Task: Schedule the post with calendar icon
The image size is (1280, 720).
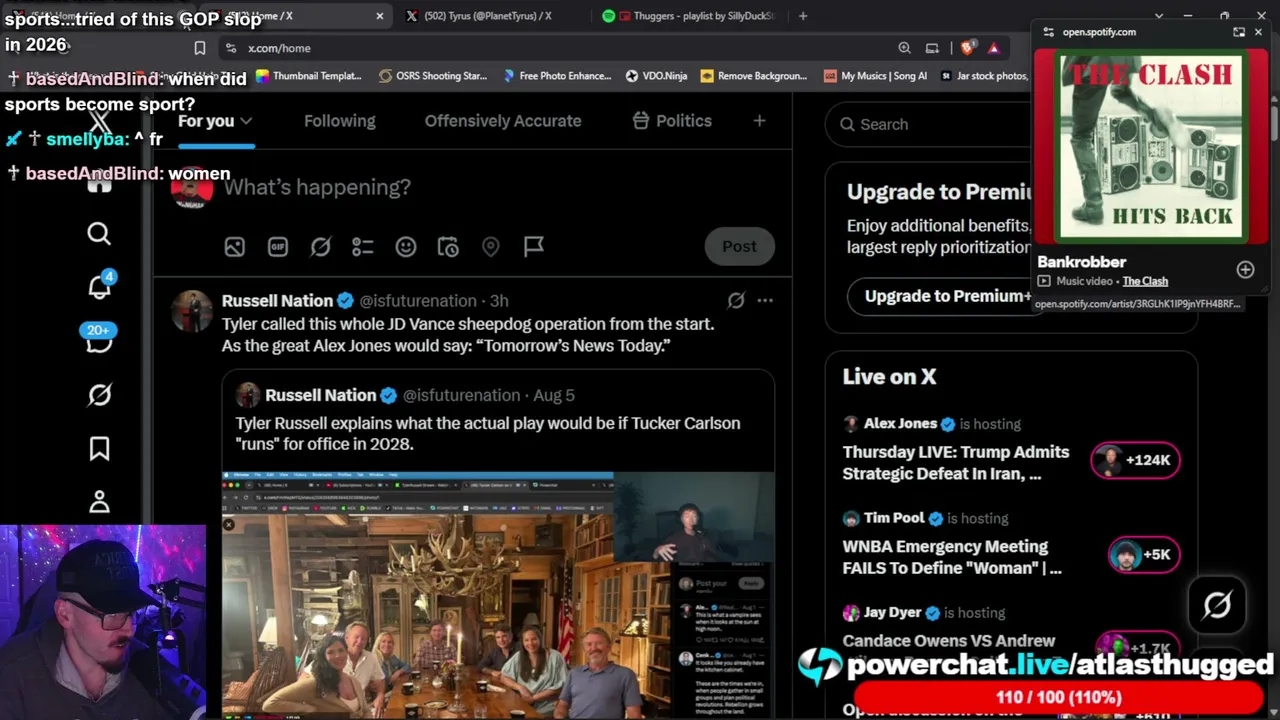Action: tap(448, 247)
